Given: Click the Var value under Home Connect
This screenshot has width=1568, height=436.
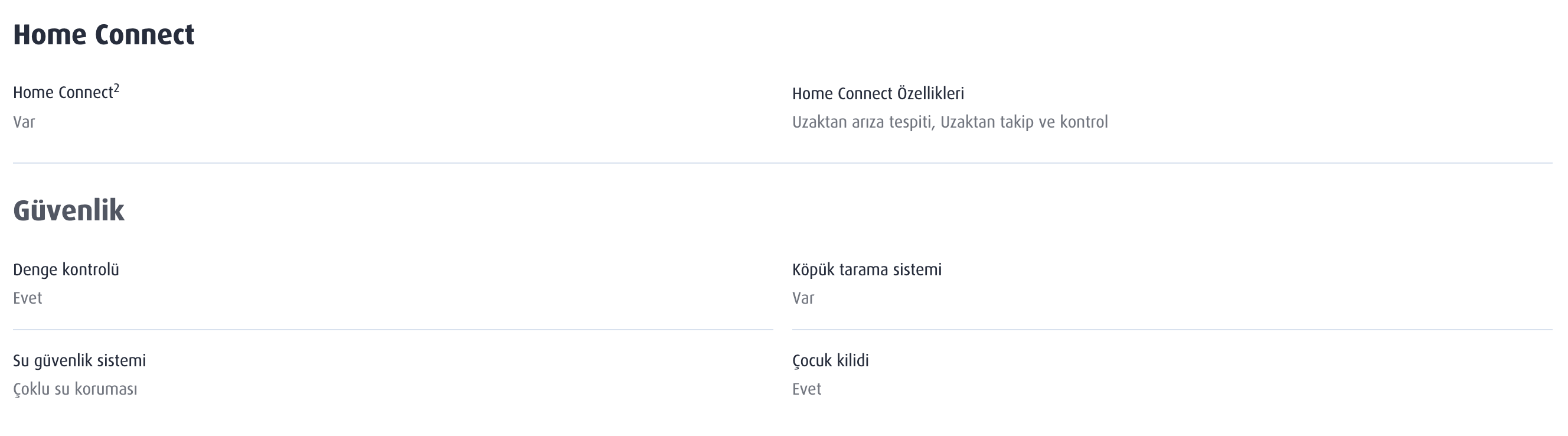Looking at the screenshot, I should tap(24, 122).
